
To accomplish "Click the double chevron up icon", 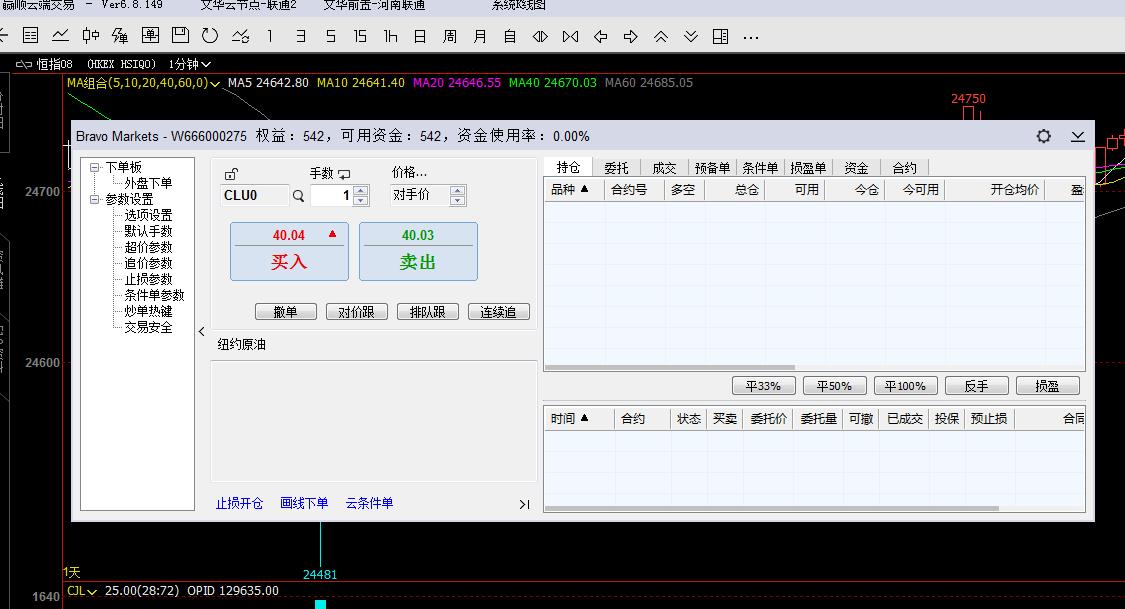I will click(661, 37).
